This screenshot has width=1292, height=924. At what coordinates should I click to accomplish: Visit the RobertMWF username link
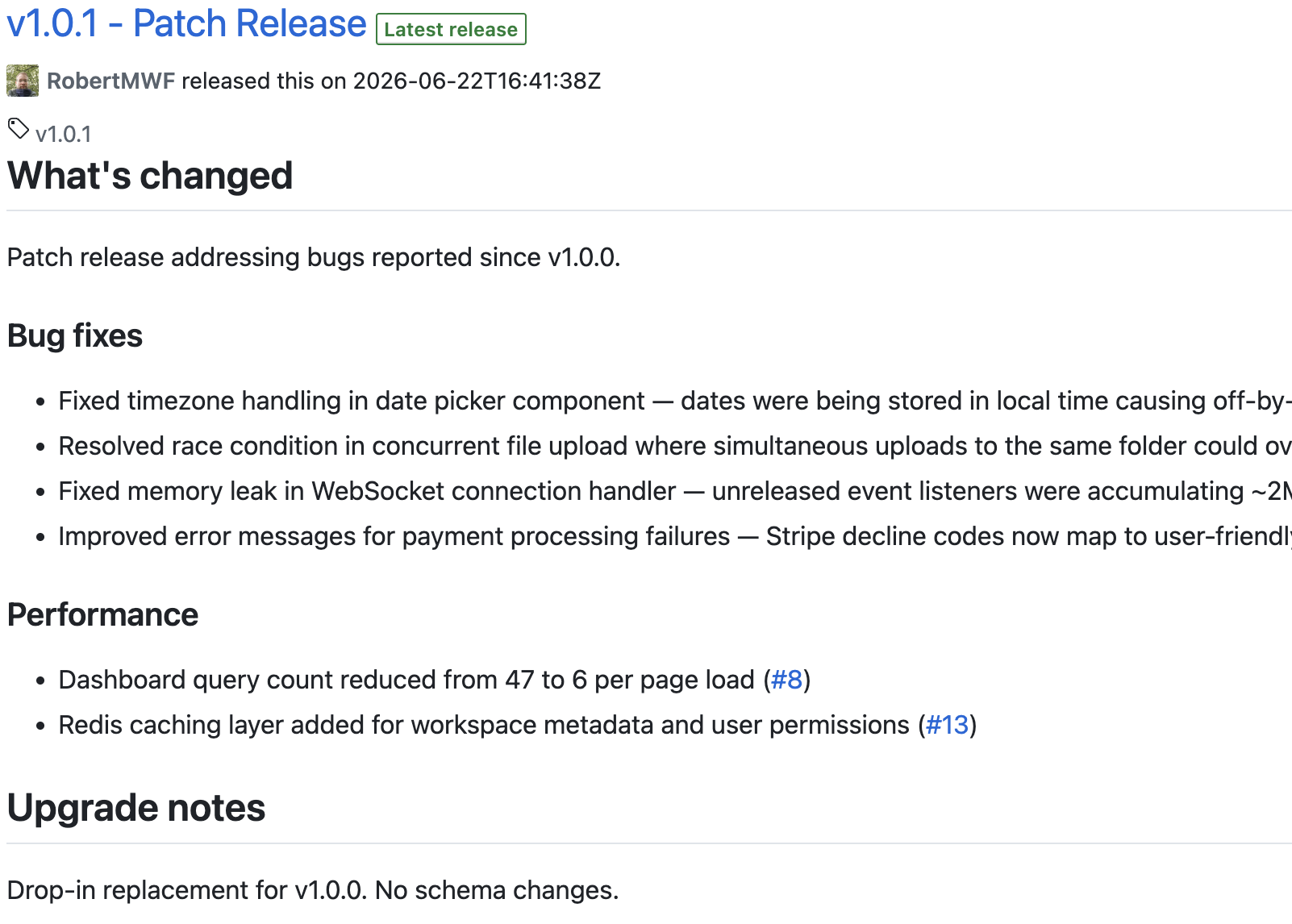[x=110, y=81]
